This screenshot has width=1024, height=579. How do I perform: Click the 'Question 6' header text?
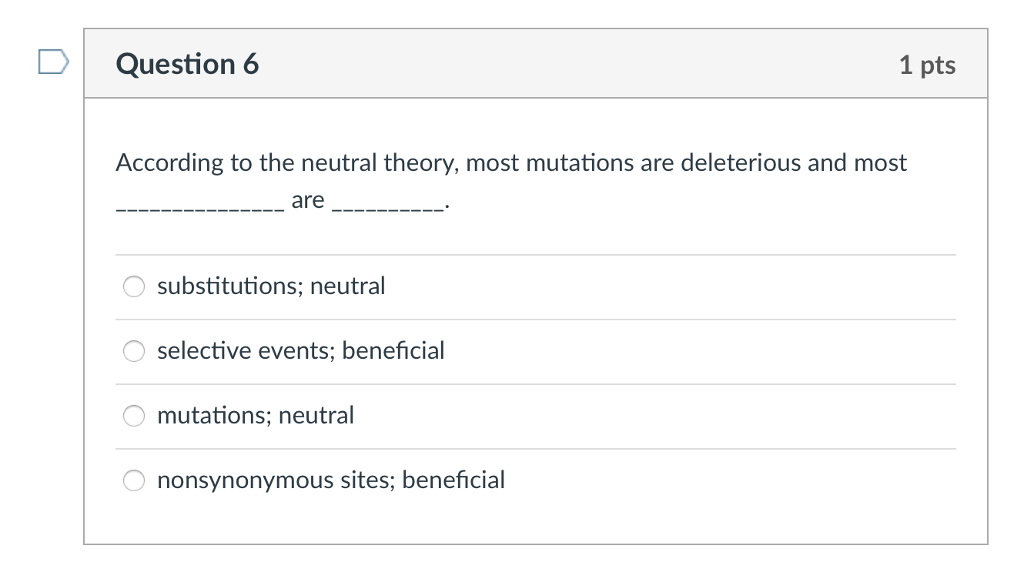(x=187, y=64)
